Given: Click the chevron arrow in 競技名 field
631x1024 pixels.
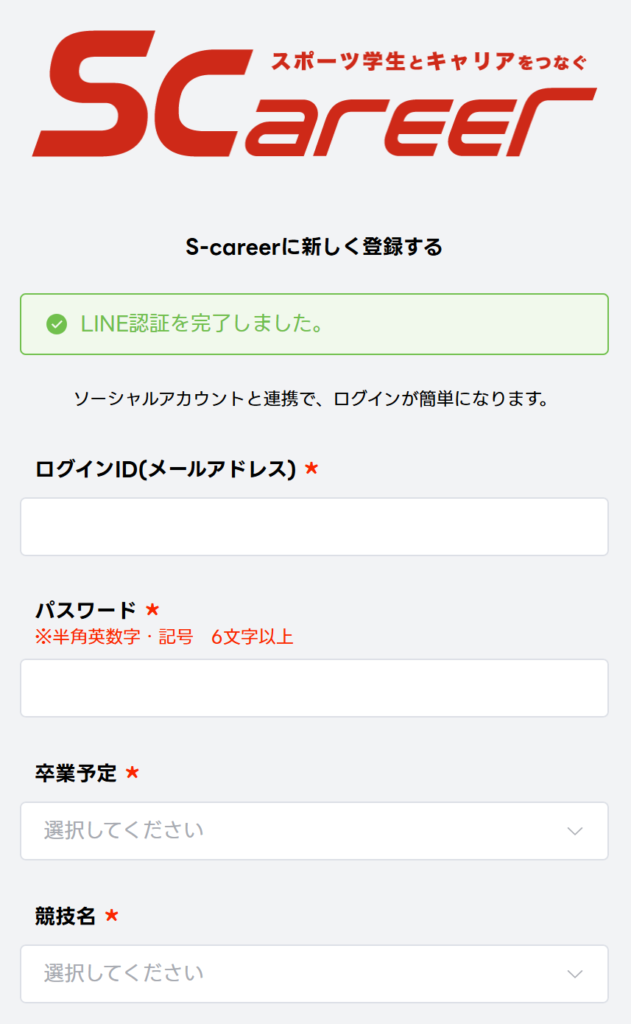Looking at the screenshot, I should (575, 974).
